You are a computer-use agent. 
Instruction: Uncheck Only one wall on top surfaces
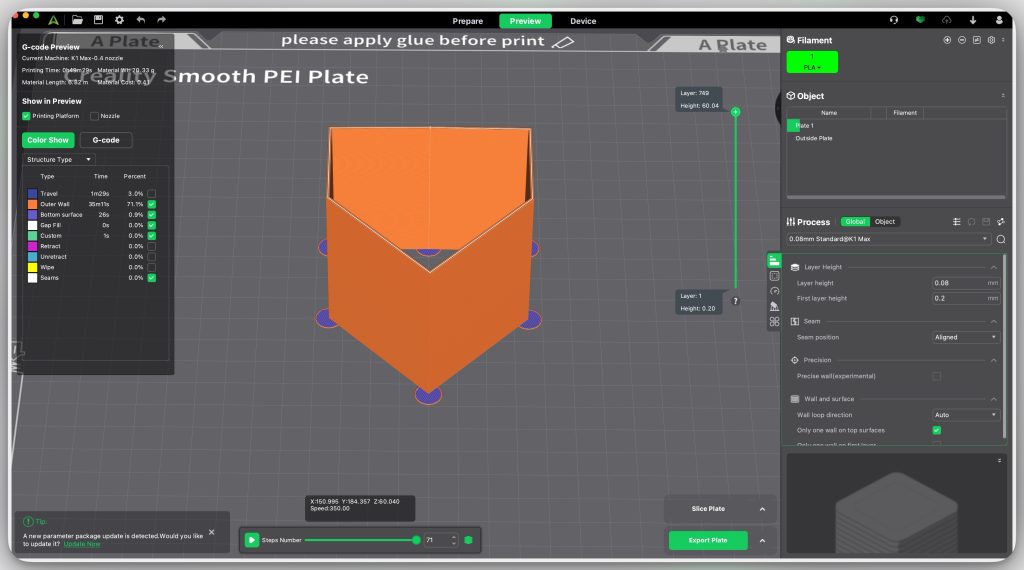(x=936, y=430)
